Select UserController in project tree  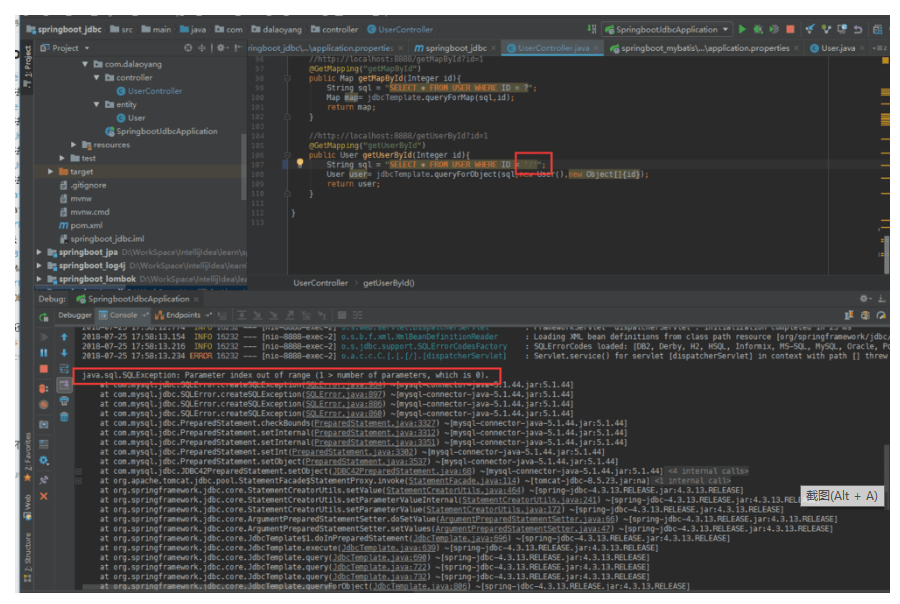149,91
